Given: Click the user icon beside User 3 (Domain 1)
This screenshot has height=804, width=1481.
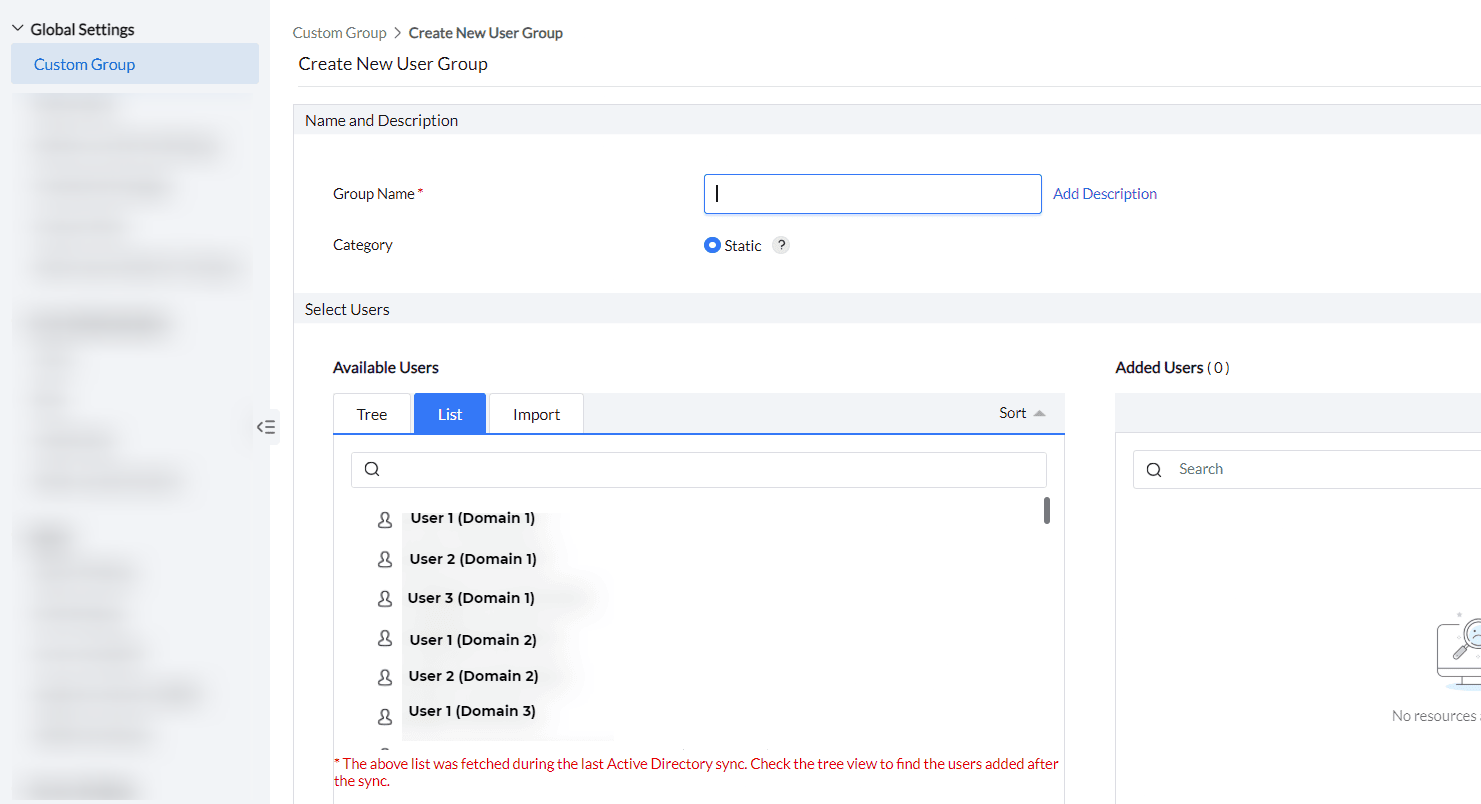Looking at the screenshot, I should (385, 599).
